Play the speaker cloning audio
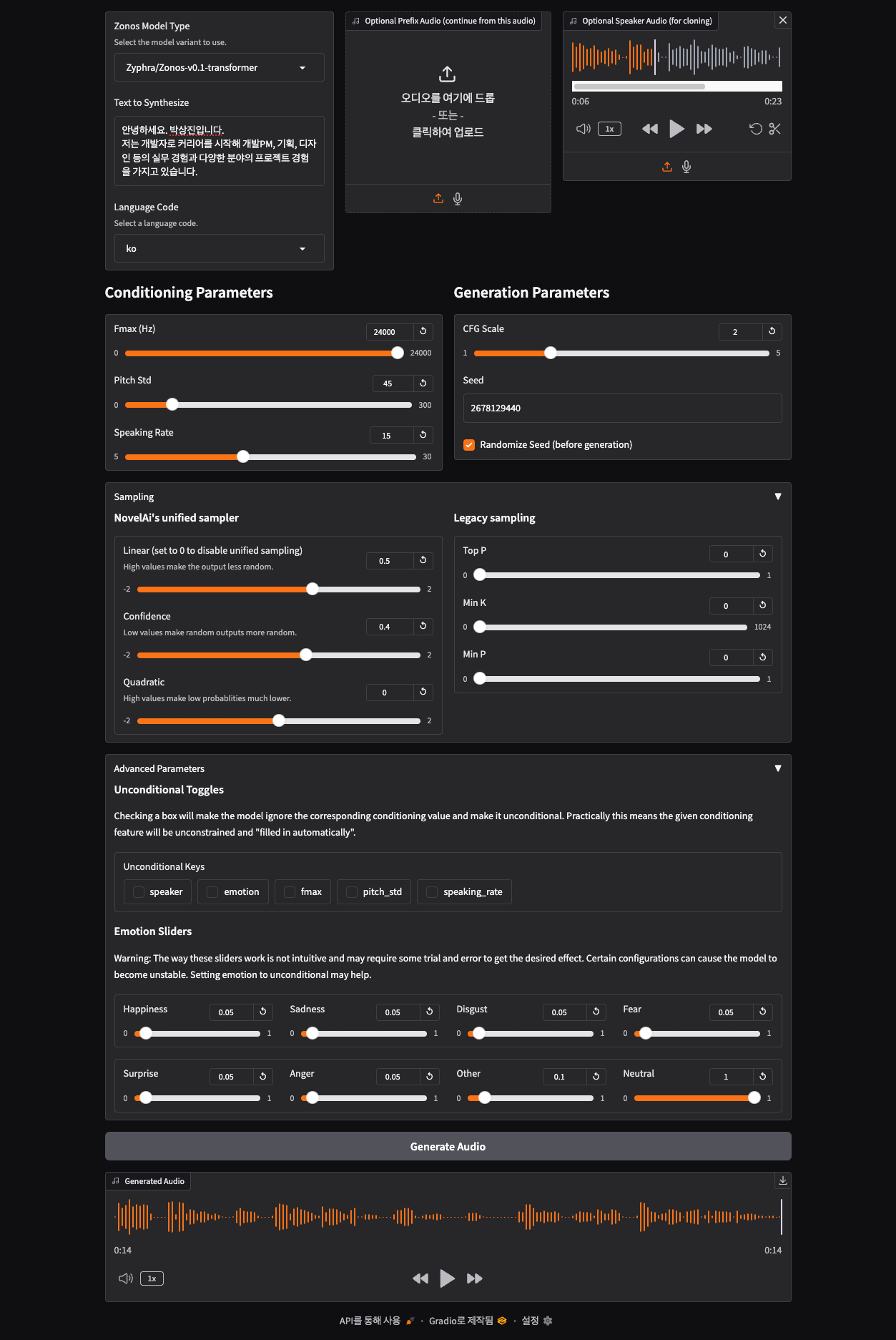The image size is (896, 1340). pos(676,129)
